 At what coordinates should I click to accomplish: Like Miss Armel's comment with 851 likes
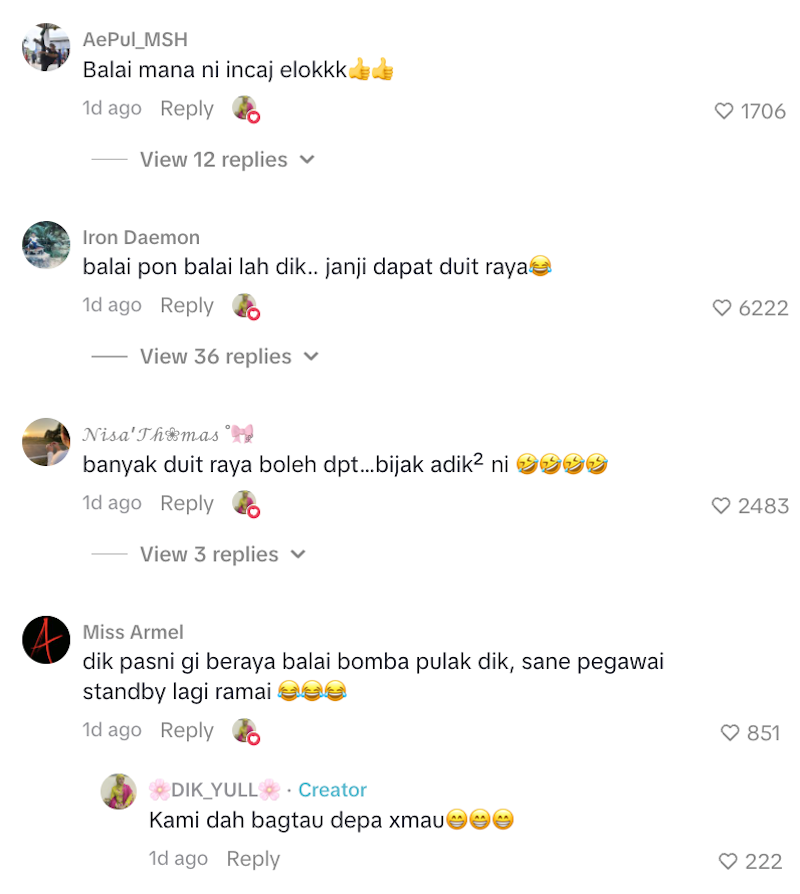(730, 733)
